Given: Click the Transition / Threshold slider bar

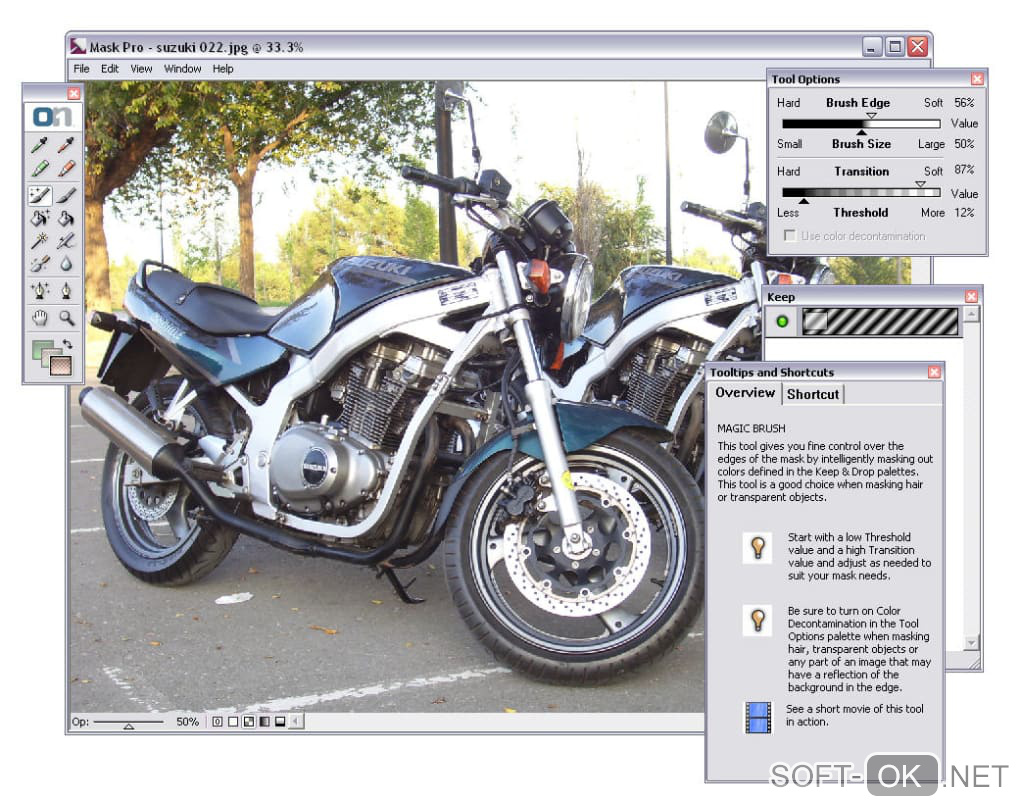Looking at the screenshot, I should pos(861,193).
